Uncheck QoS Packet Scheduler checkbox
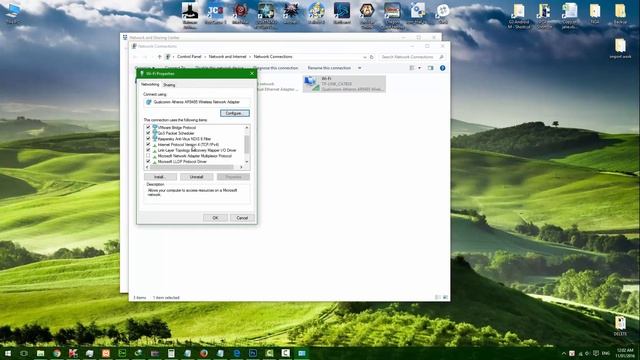 [148, 133]
